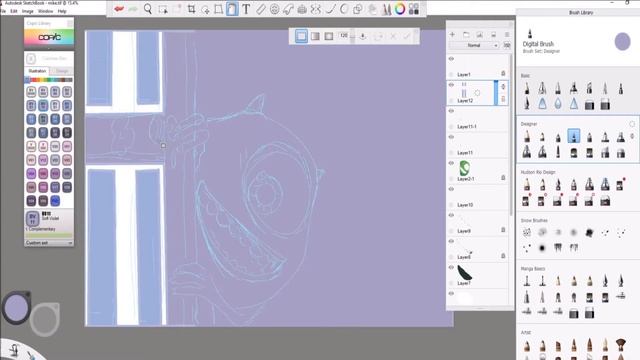Toggle visibility of Layer11-1
The height and width of the screenshot is (360, 640).
pos(451,111)
